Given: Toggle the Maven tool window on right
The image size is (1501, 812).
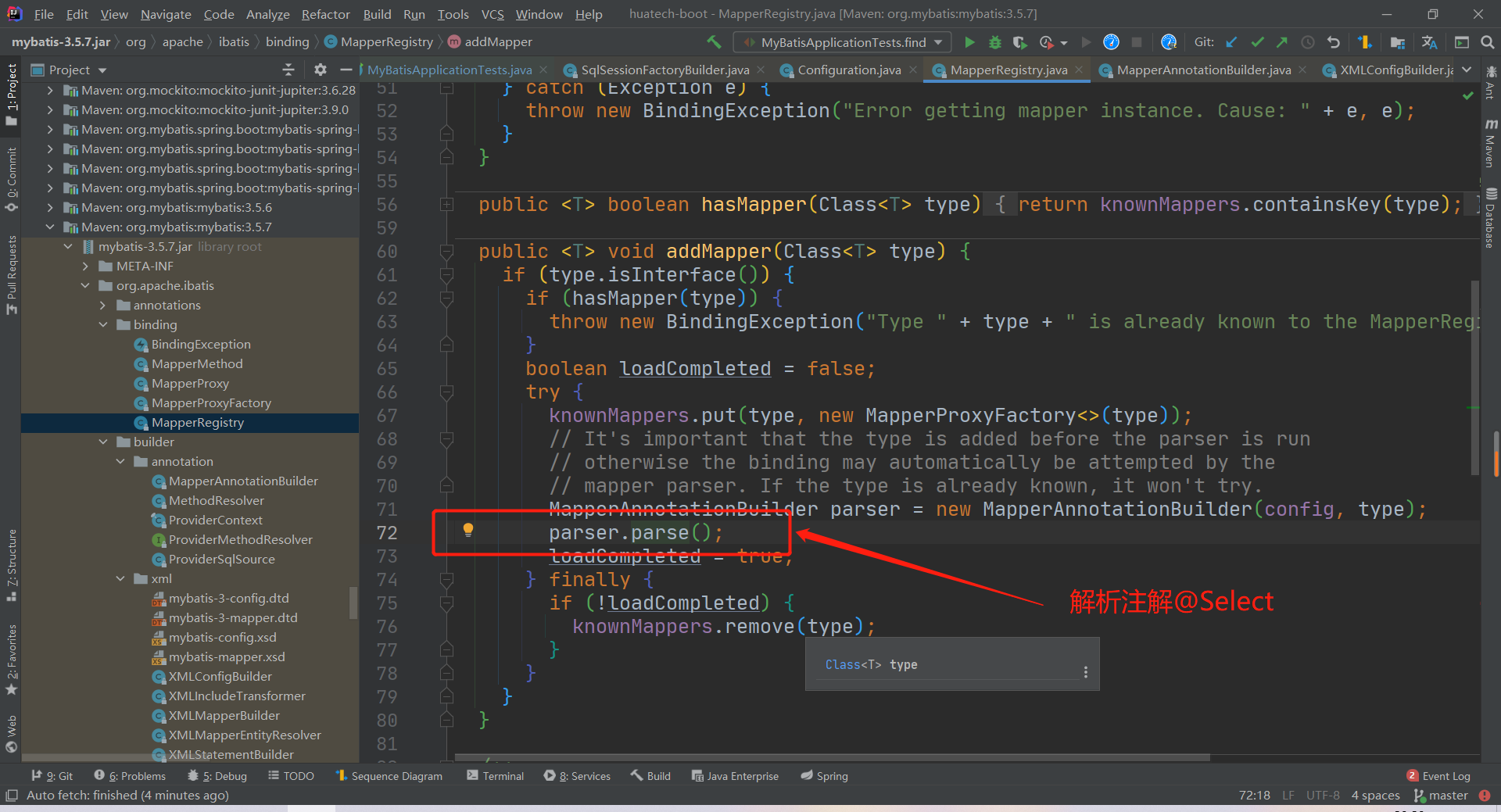Looking at the screenshot, I should (1491, 143).
